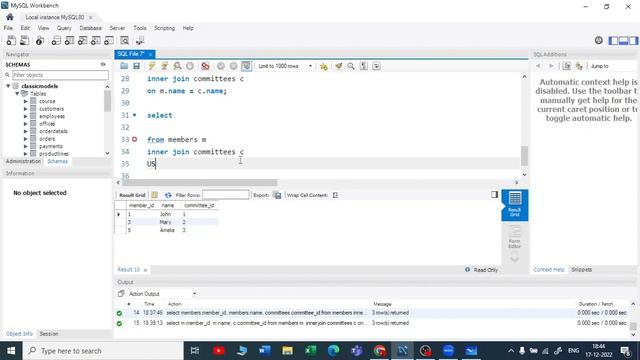Expand the customers table node

tap(26, 109)
